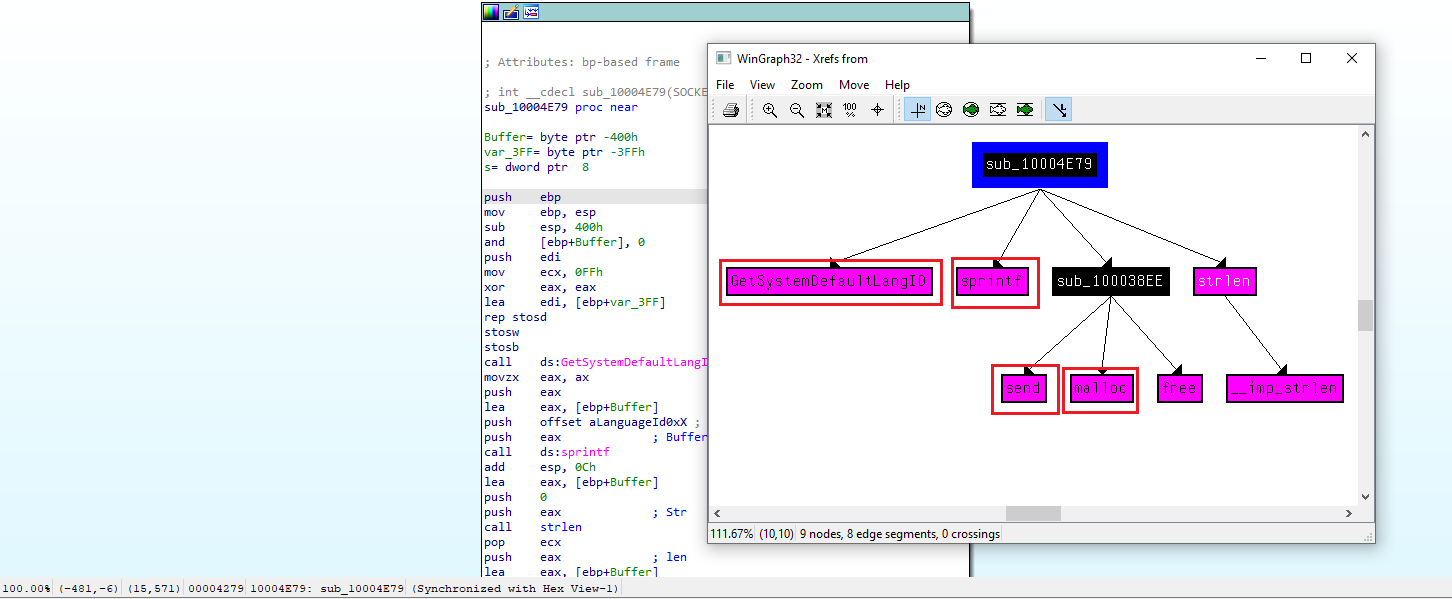Reset zoom to 100% icon
This screenshot has width=1452, height=599.
(850, 110)
